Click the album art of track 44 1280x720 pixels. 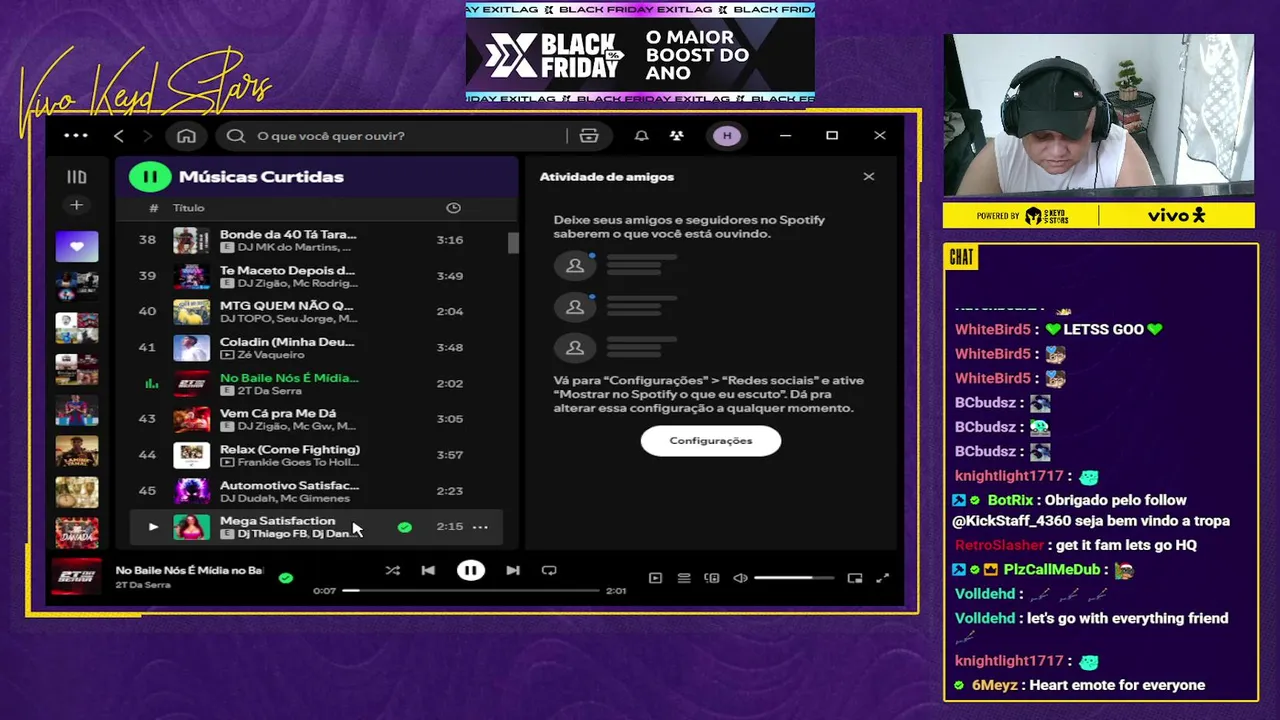pyautogui.click(x=191, y=455)
